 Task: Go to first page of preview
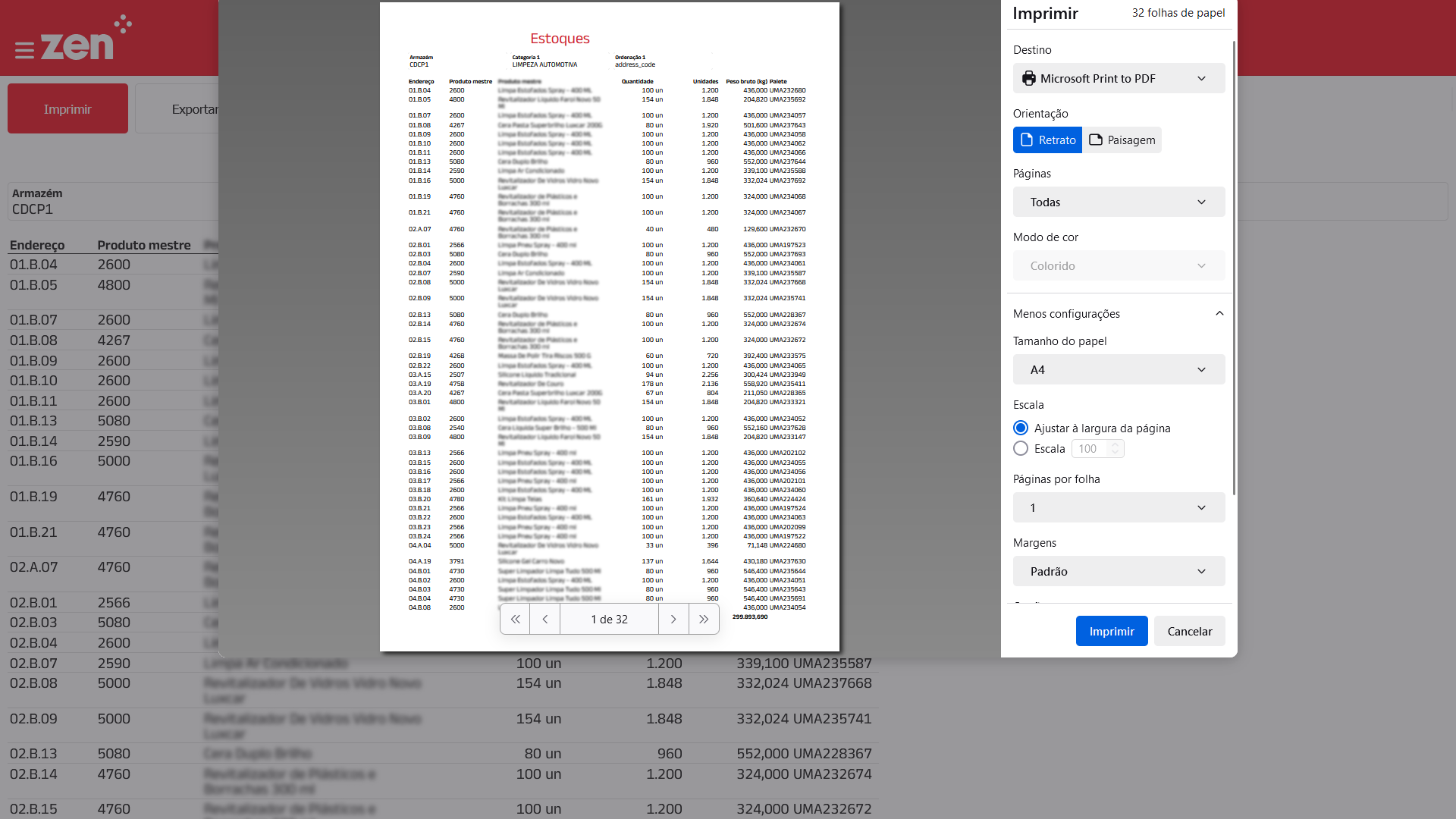[515, 620]
